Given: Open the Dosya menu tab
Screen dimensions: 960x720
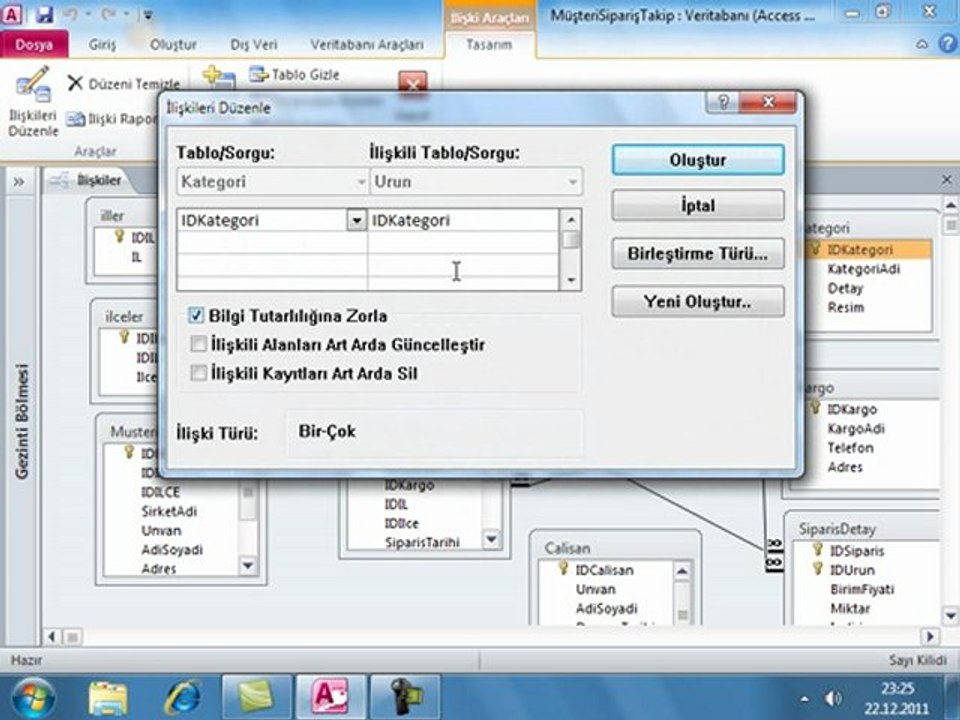Looking at the screenshot, I should click(x=34, y=44).
